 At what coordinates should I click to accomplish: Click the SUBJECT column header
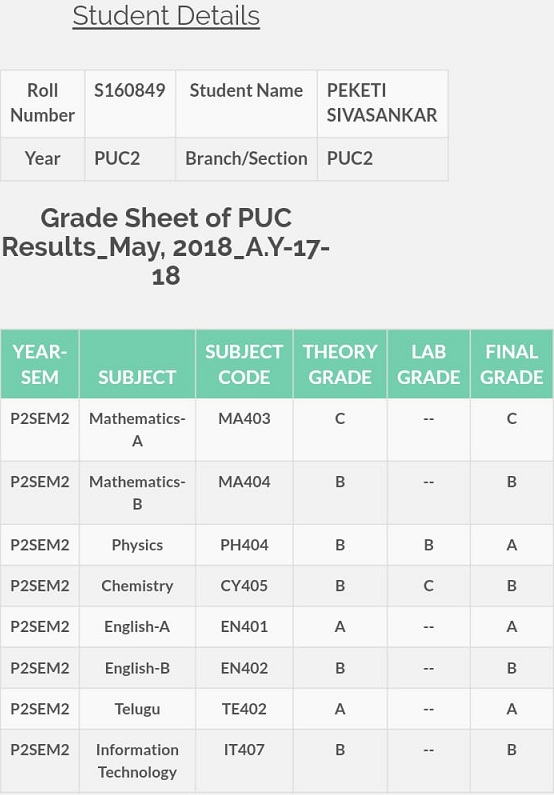(137, 364)
